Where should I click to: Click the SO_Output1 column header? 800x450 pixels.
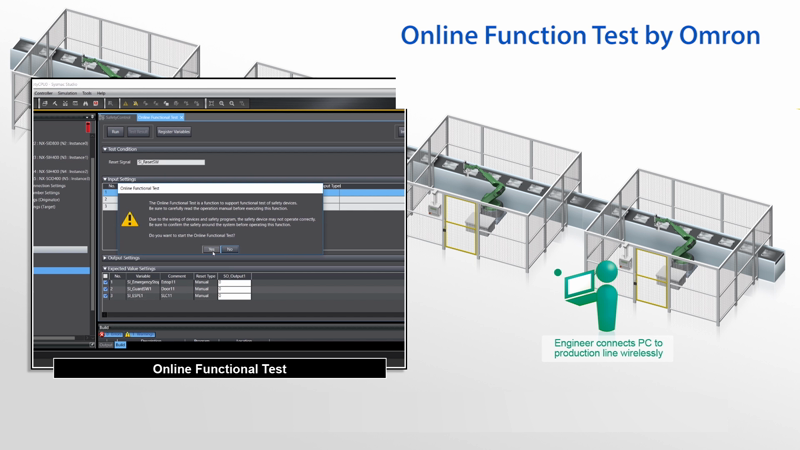[x=234, y=276]
